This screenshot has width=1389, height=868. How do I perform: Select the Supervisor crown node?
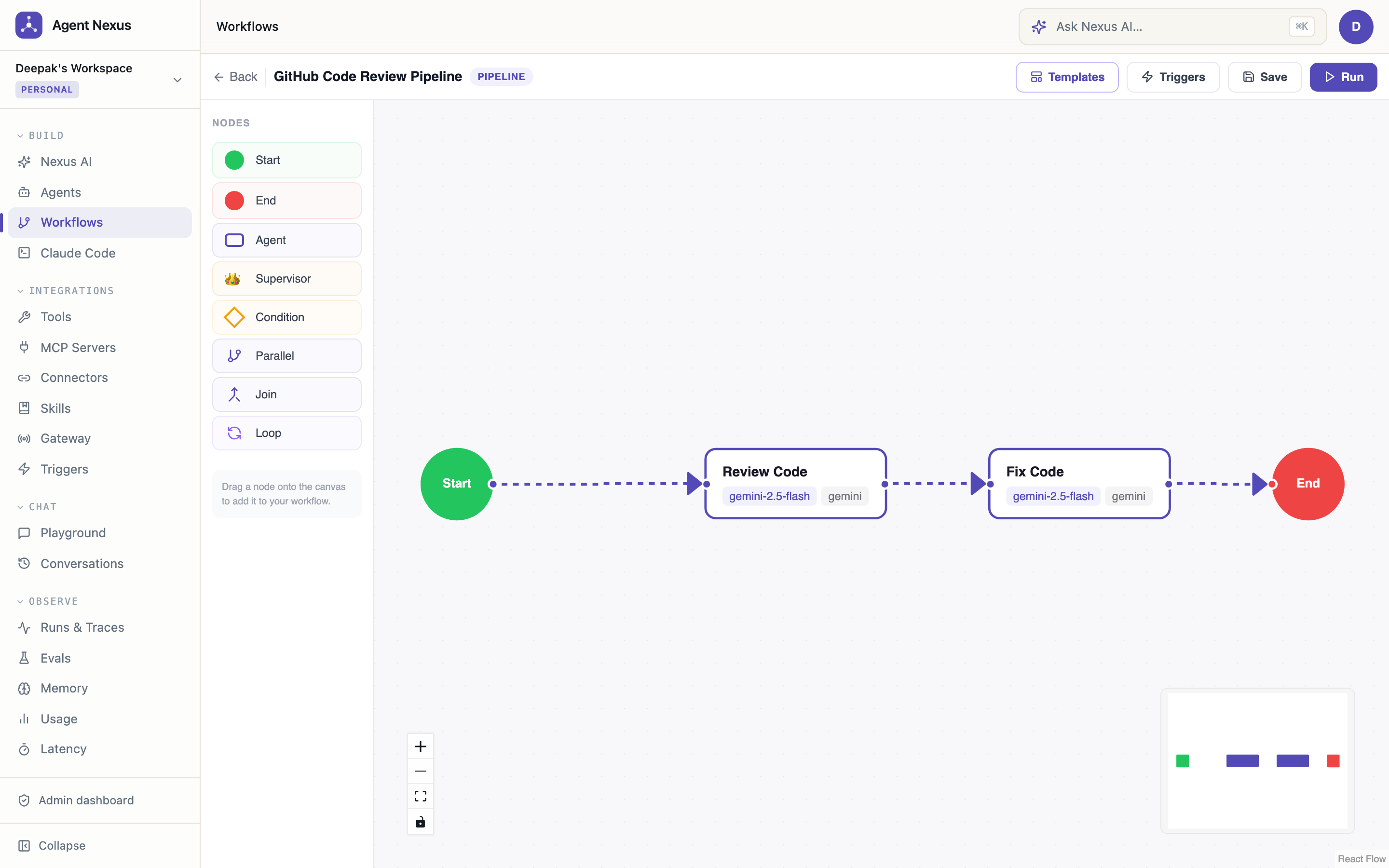(x=286, y=279)
